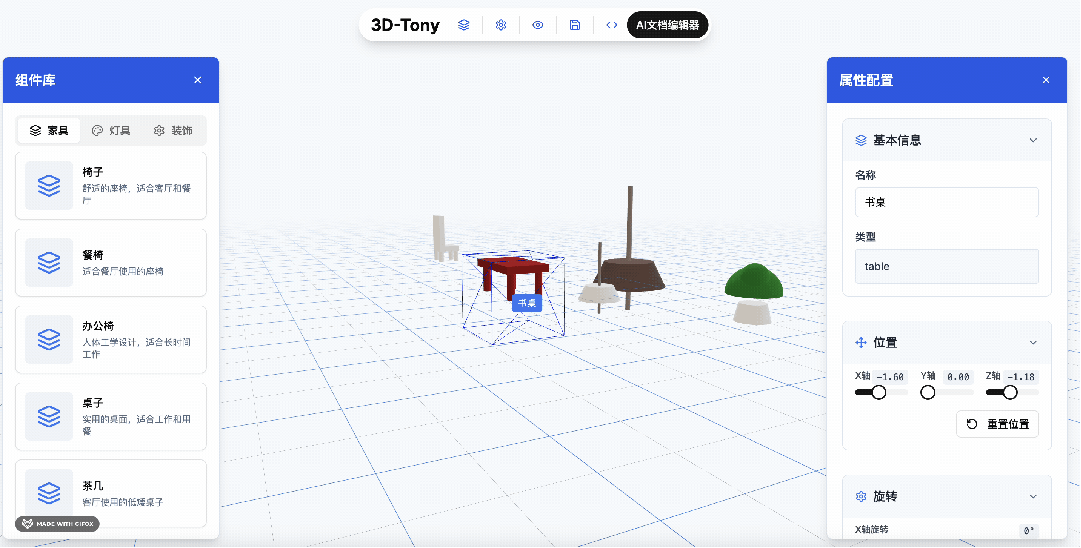Toggle the eye preview icon in top toolbar
The height and width of the screenshot is (548, 1081).
(538, 25)
